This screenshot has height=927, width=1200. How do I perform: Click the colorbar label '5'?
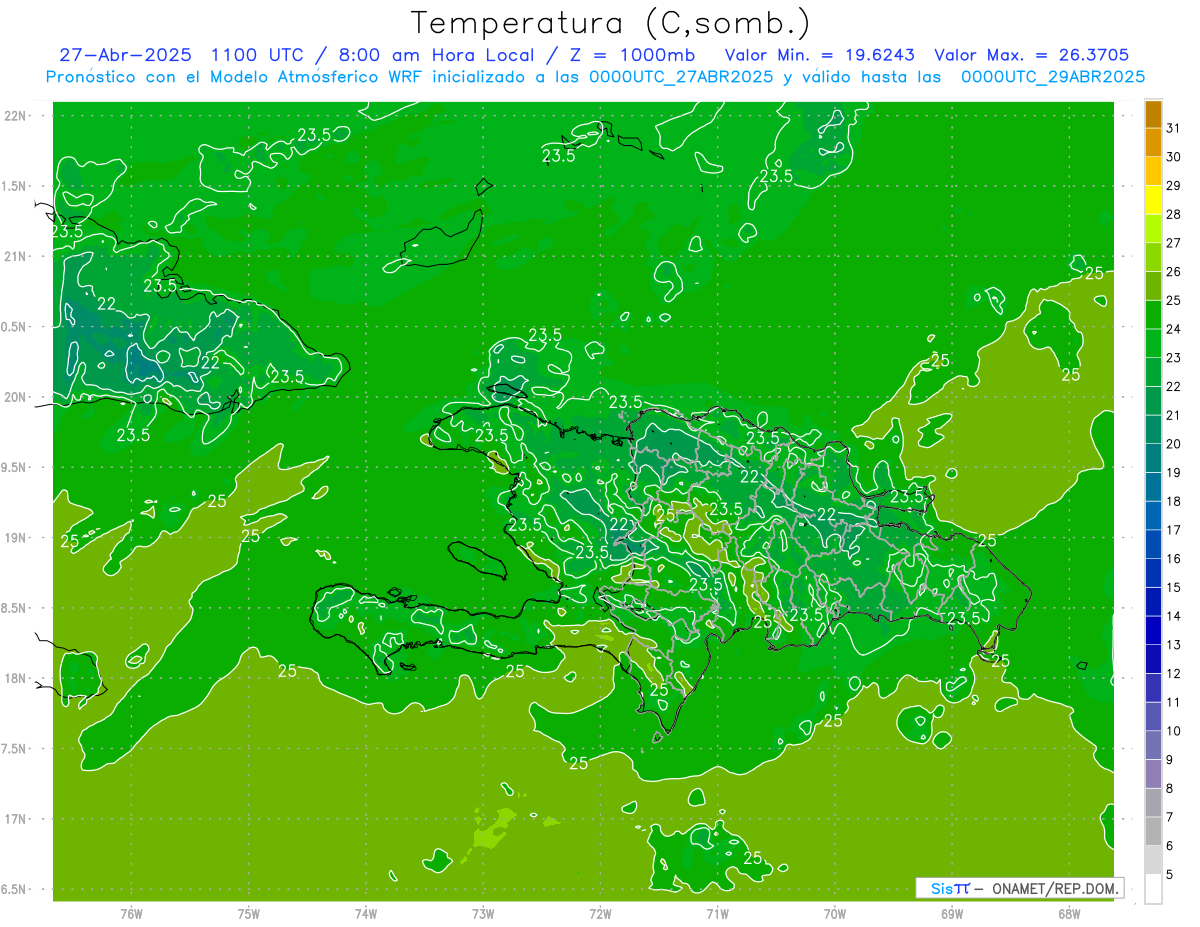pyautogui.click(x=1171, y=875)
